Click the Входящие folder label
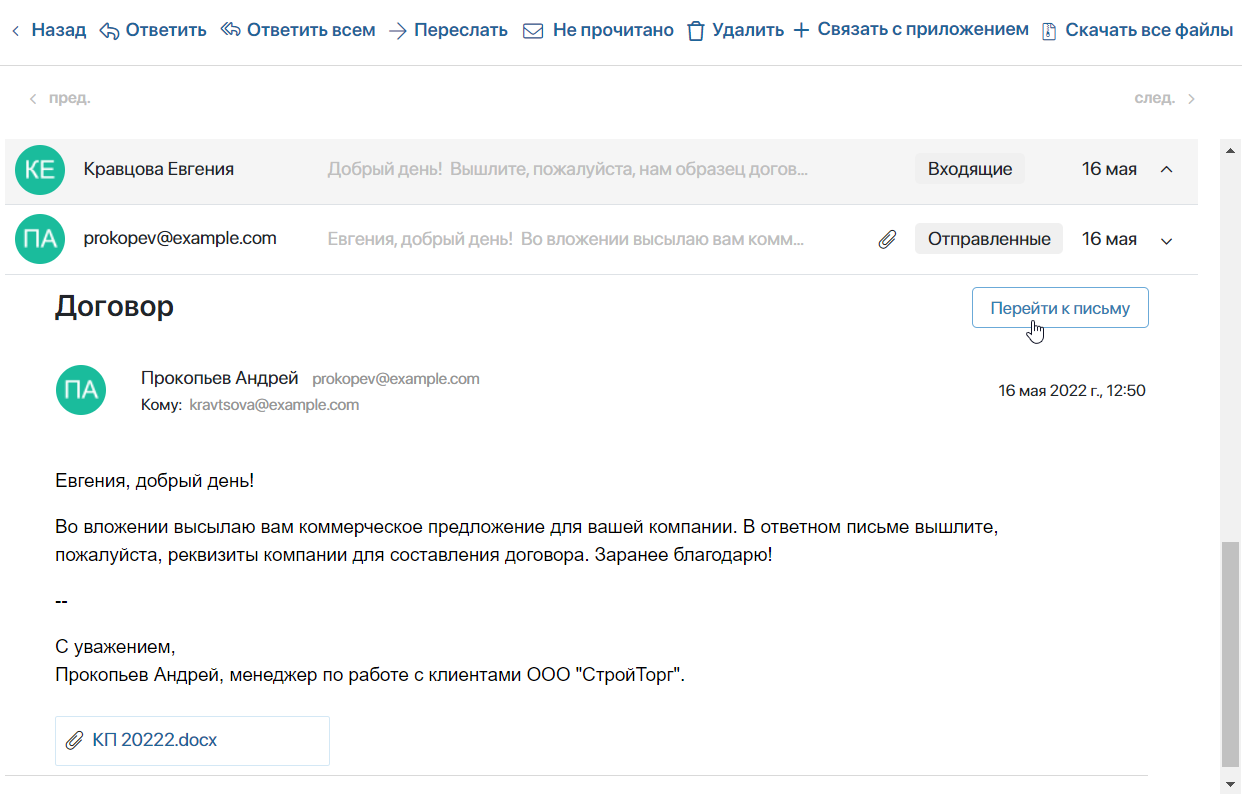 point(970,169)
